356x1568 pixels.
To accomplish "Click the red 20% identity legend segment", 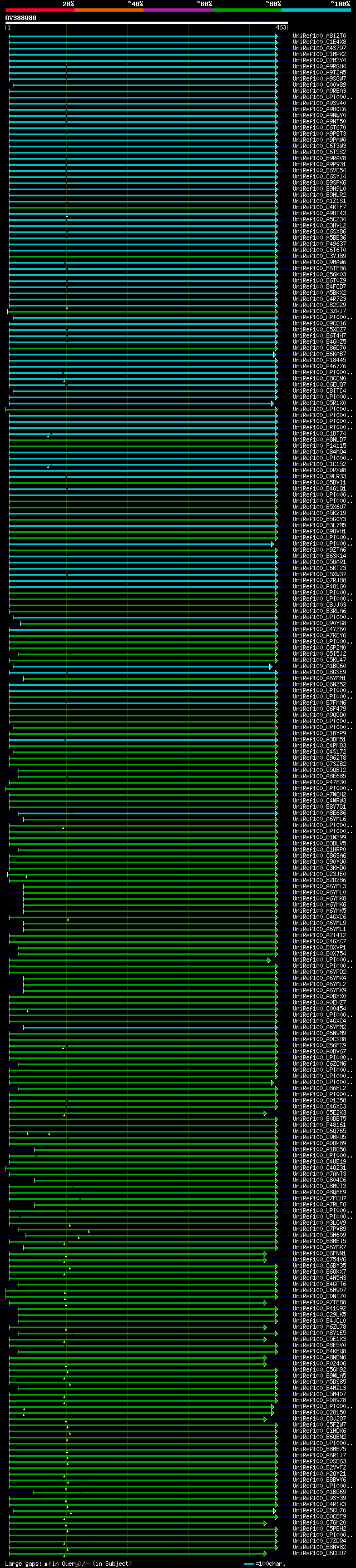I will (39, 10).
